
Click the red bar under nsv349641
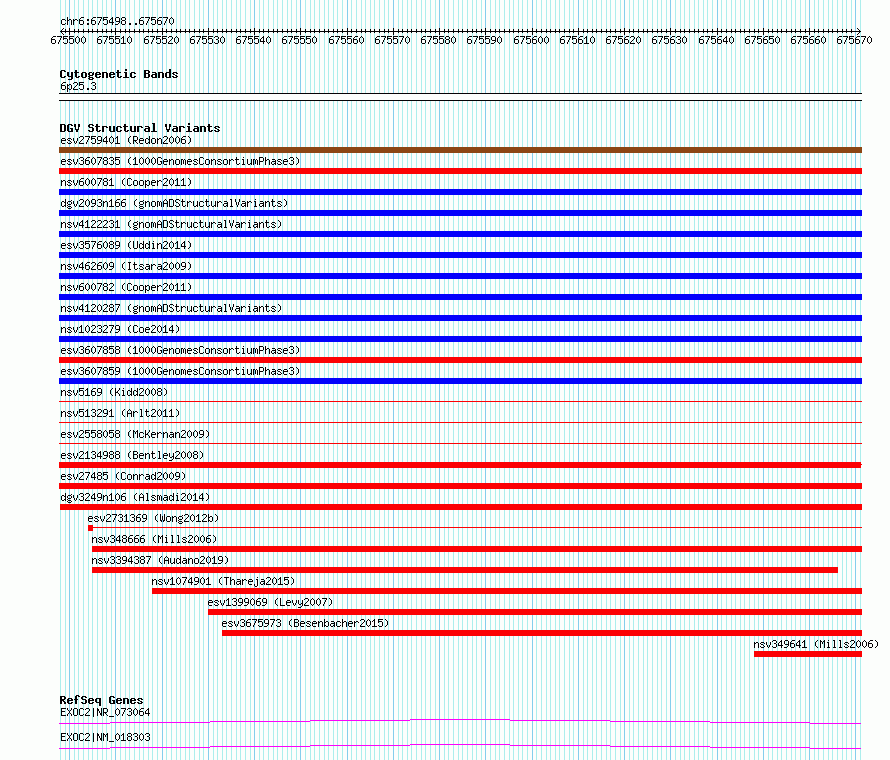[808, 654]
